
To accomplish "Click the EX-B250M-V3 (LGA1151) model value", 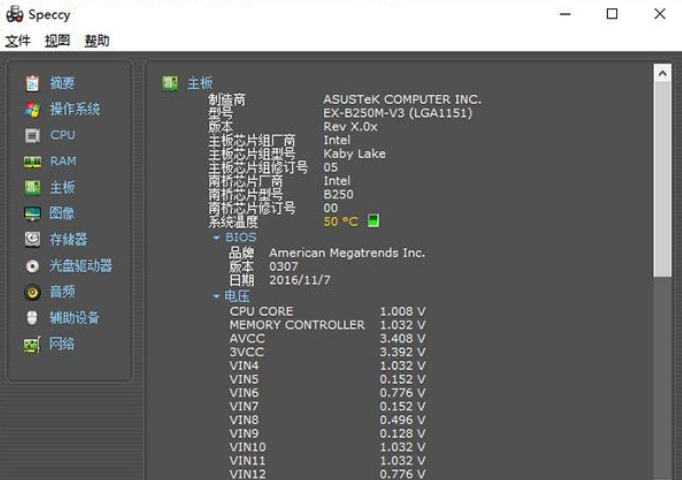I will (x=398, y=113).
